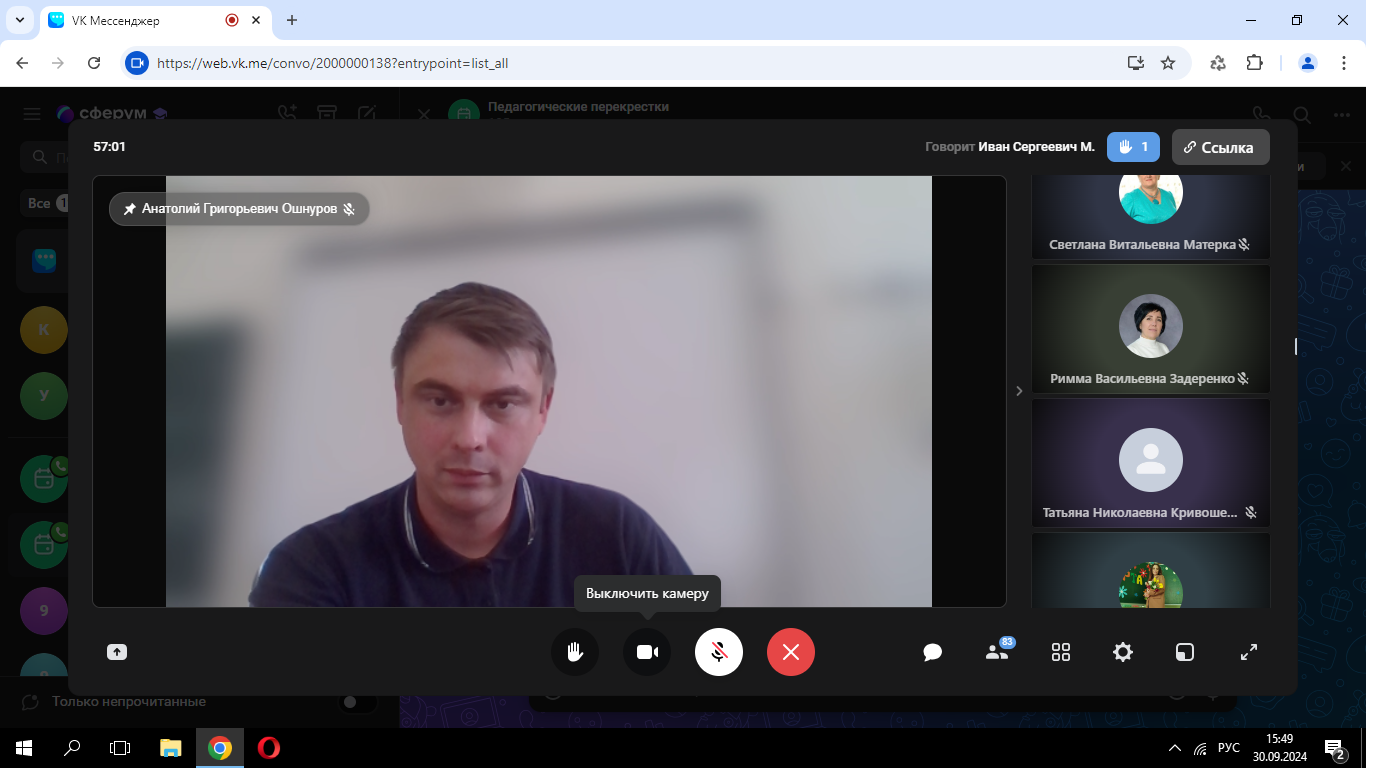The width and height of the screenshot is (1376, 768).
Task: Open the tab search dropdown
Action: [x=19, y=20]
